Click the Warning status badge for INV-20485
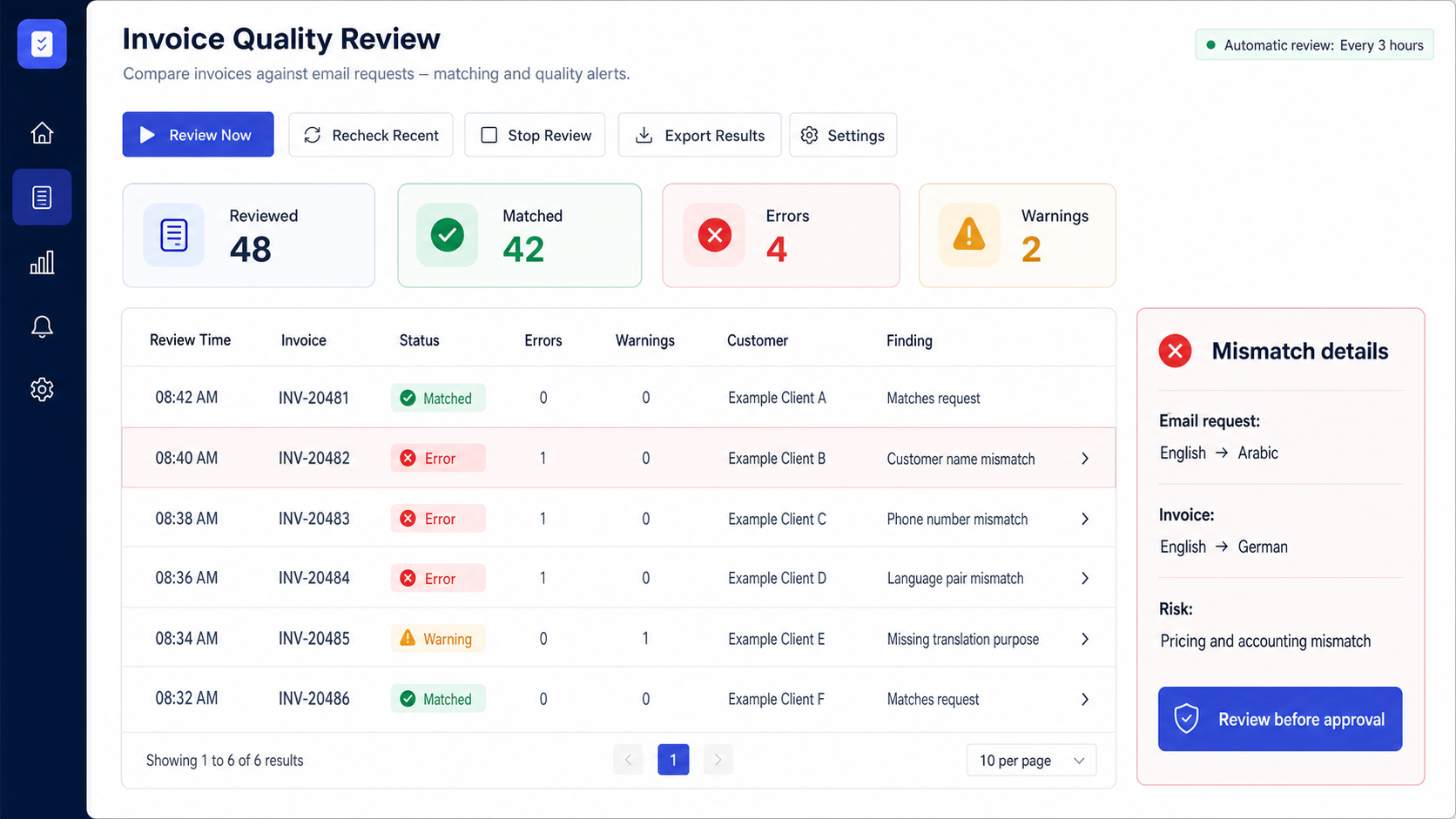 438,638
